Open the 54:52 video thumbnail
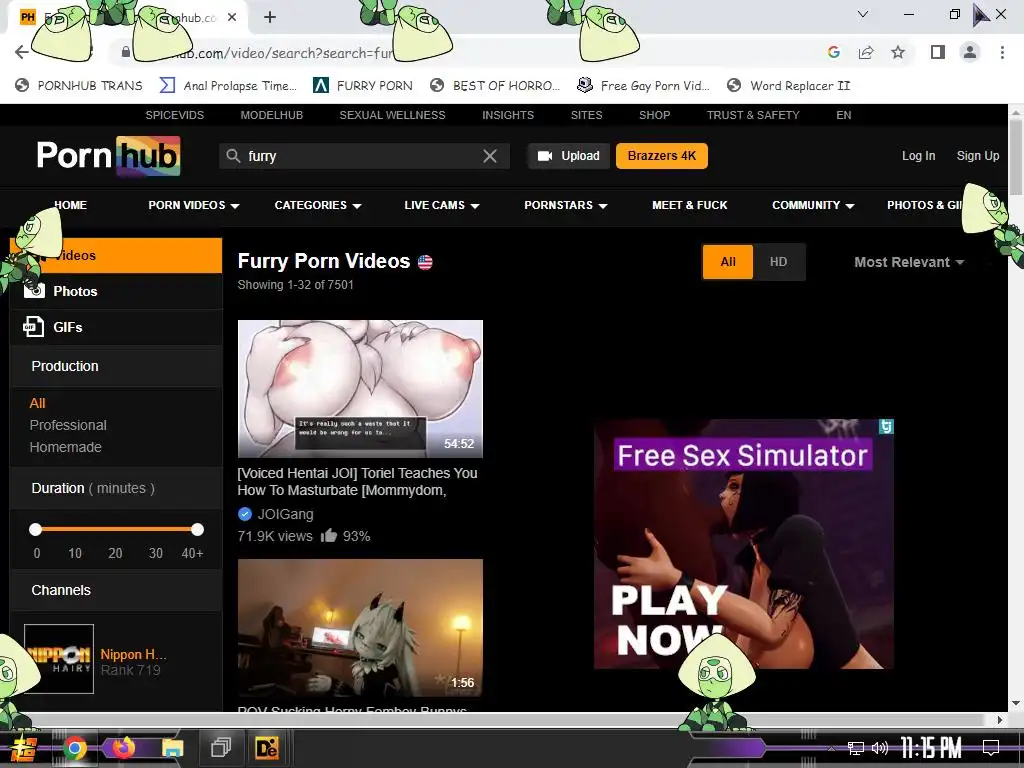 point(360,389)
